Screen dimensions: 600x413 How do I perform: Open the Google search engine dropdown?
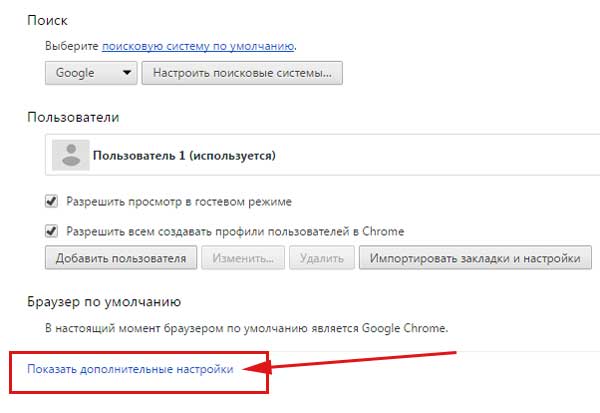(x=91, y=73)
